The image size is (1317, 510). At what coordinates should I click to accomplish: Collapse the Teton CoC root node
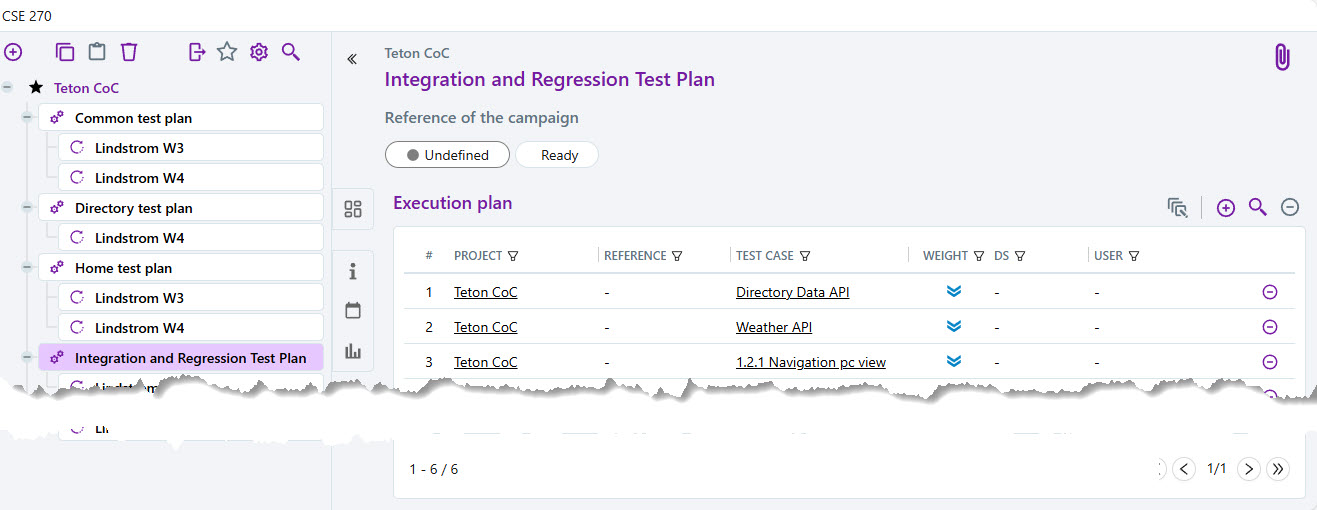point(8,88)
